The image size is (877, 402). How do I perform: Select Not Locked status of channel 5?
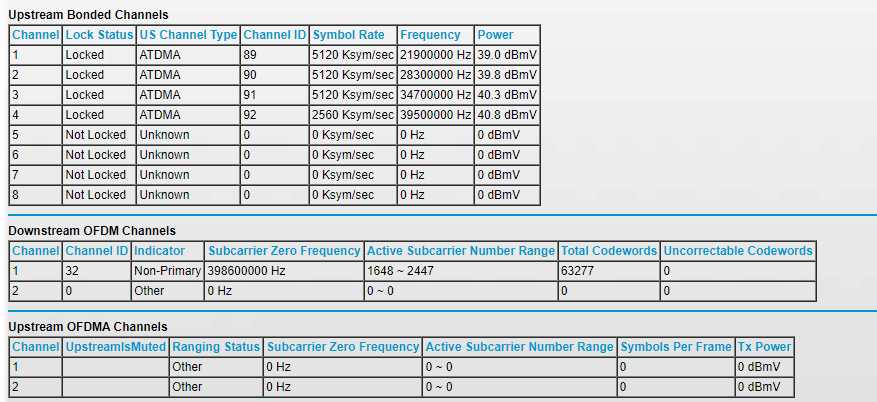tap(96, 135)
